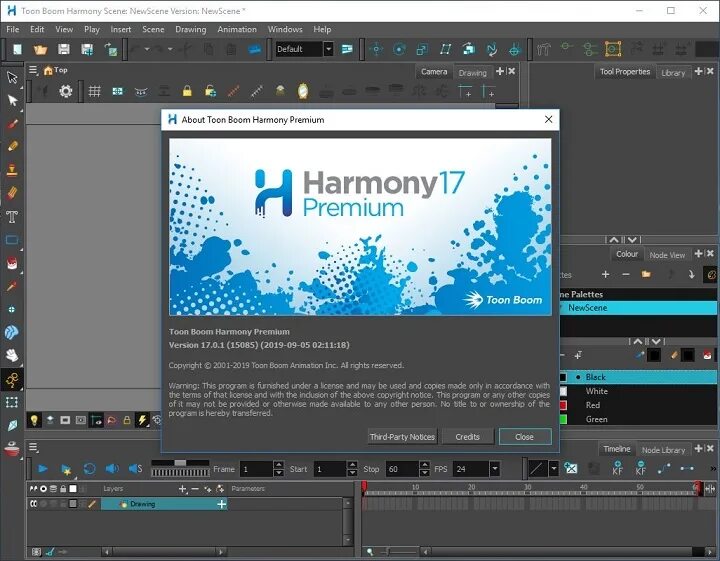
Task: Close the About dialog with X
Action: [548, 119]
